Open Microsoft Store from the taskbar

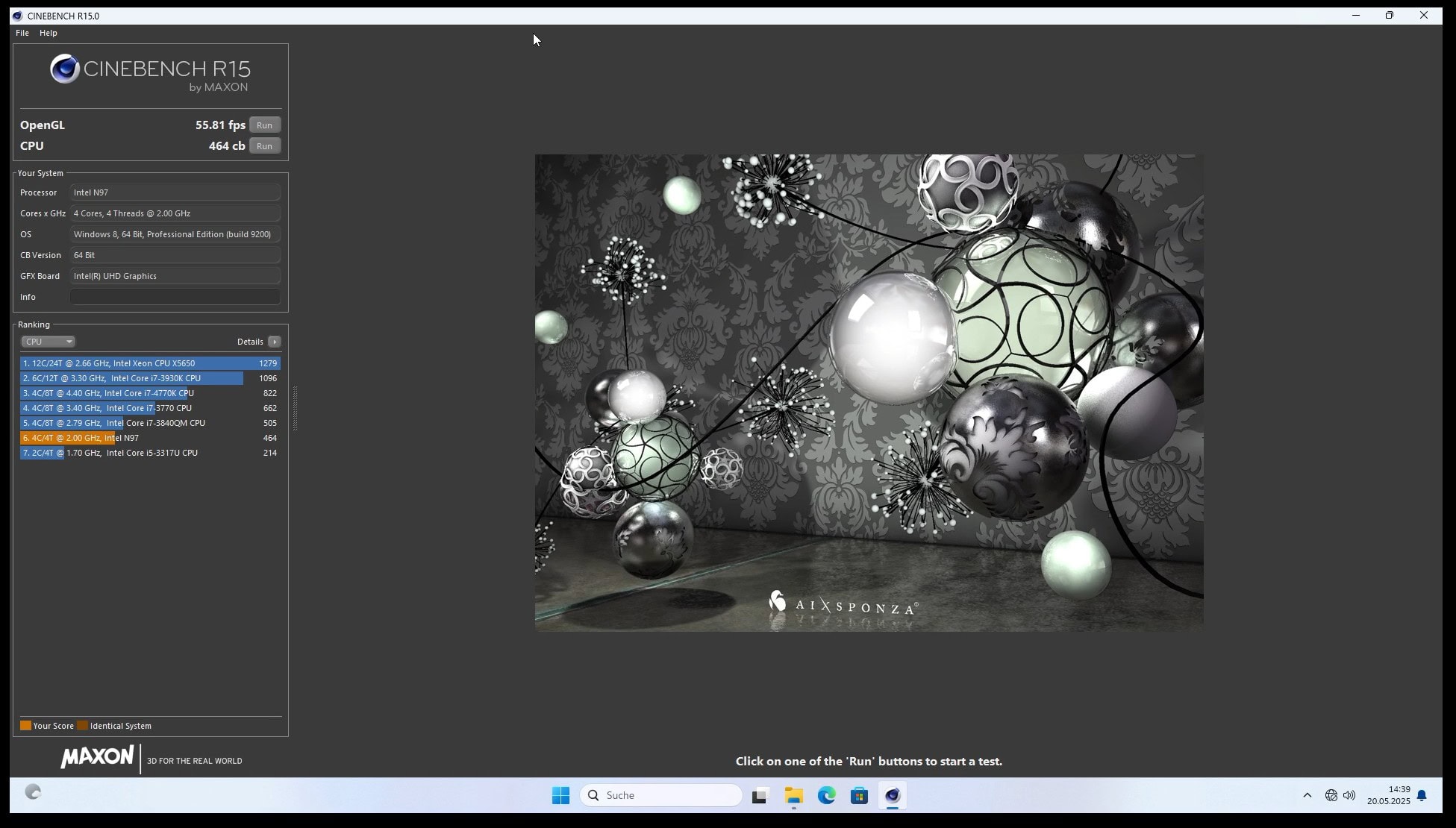click(x=859, y=796)
